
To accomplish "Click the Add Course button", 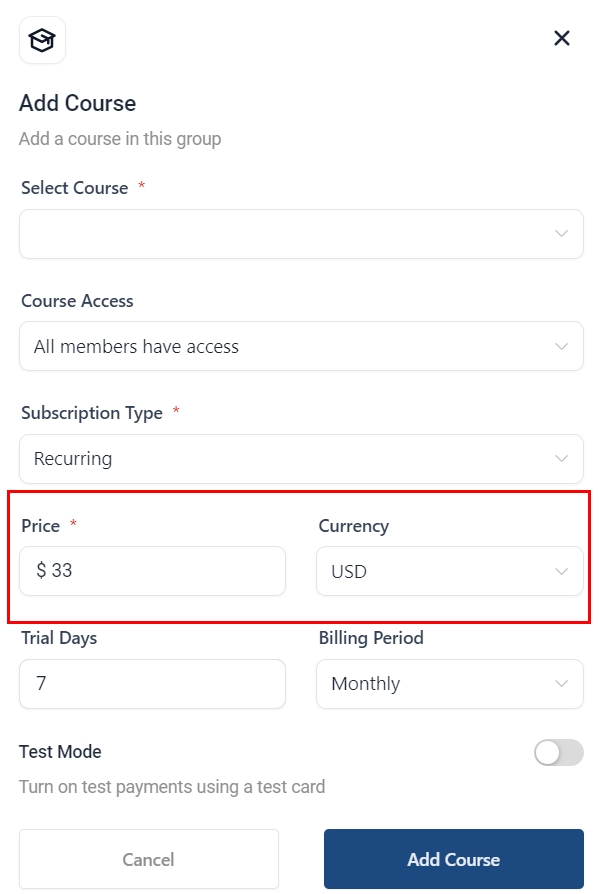I will coord(453,859).
